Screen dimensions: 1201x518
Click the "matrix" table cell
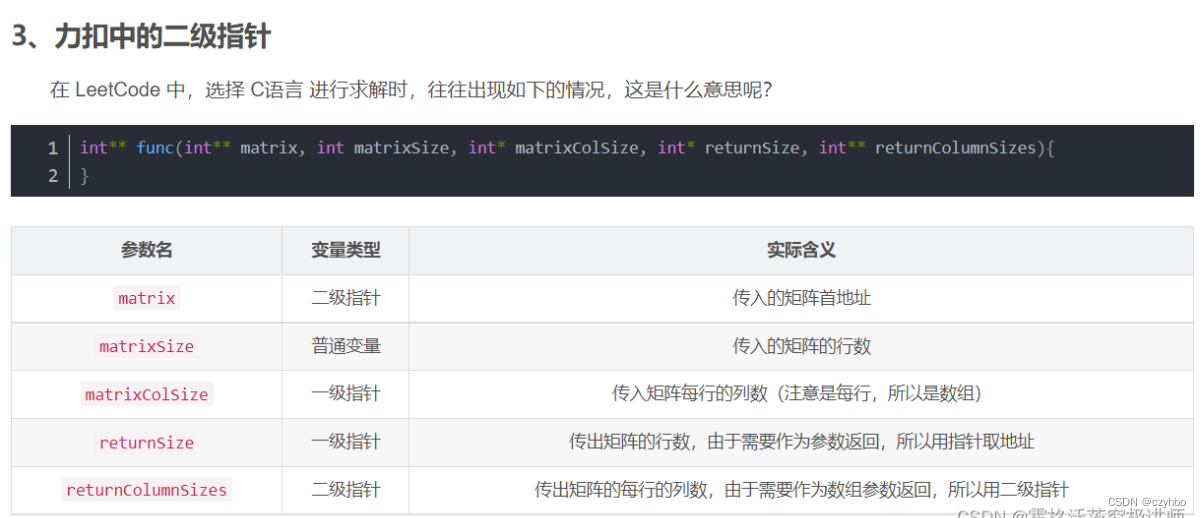[147, 298]
